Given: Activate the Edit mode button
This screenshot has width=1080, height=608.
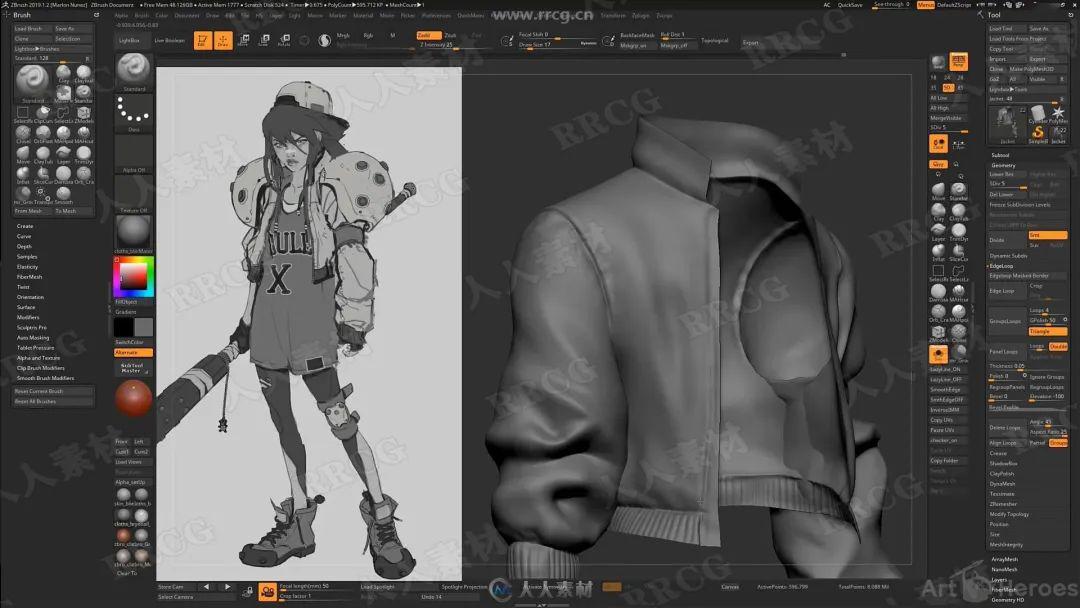Looking at the screenshot, I should click(202, 41).
